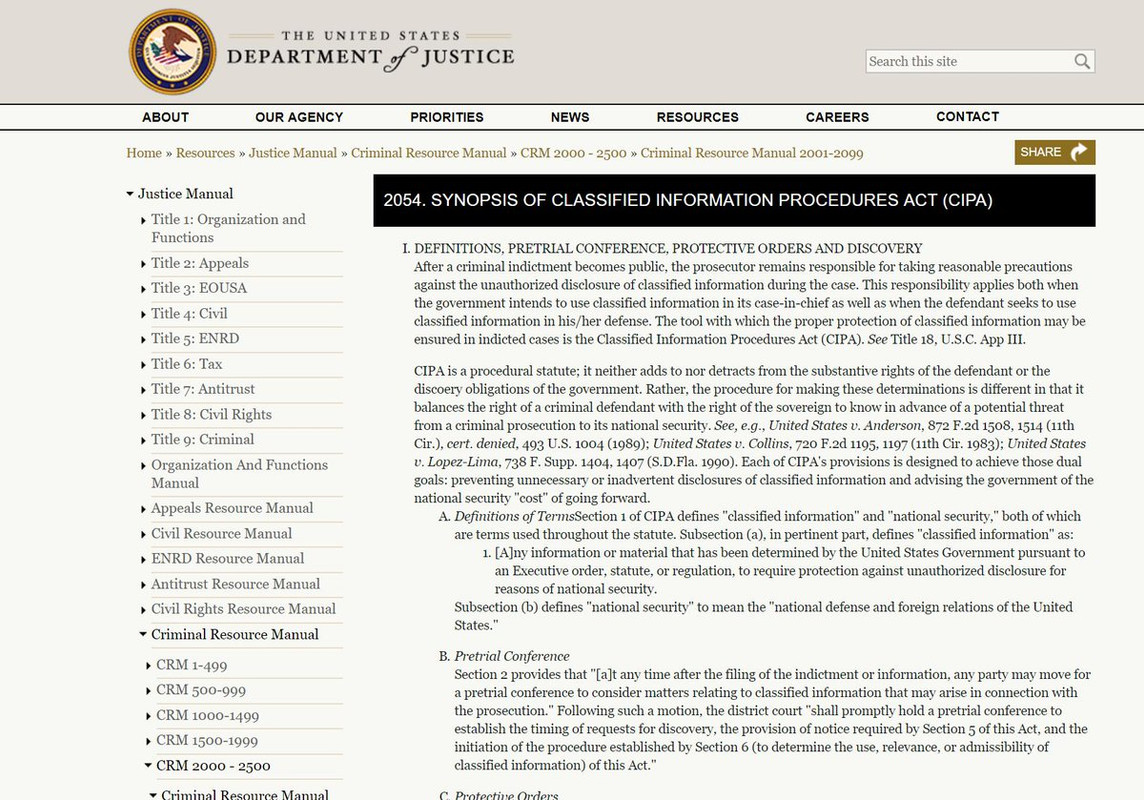1144x800 pixels.
Task: Open Title 9: Criminal sidebar link
Action: coord(202,440)
